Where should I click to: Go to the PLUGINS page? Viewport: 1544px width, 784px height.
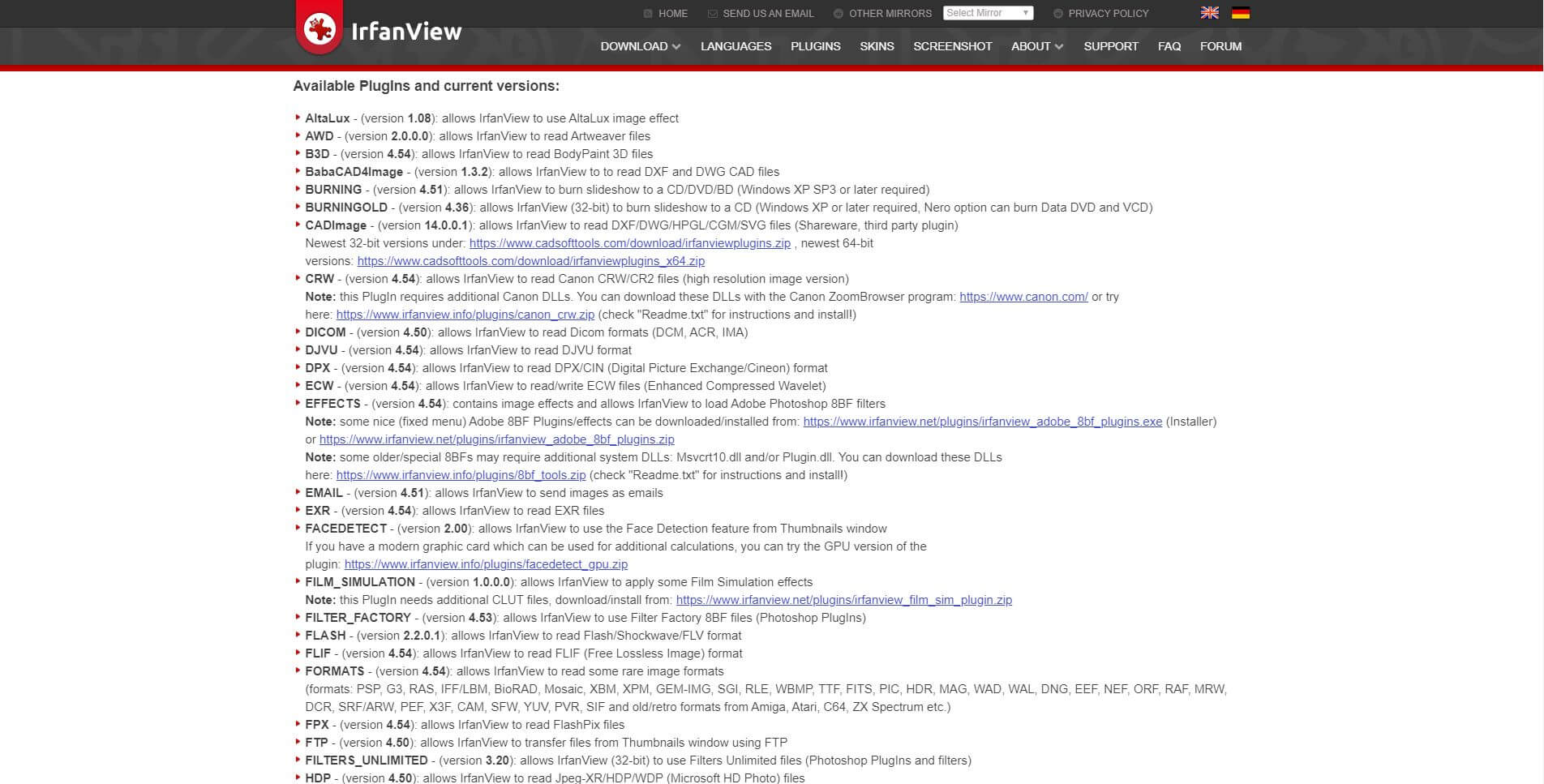click(815, 46)
